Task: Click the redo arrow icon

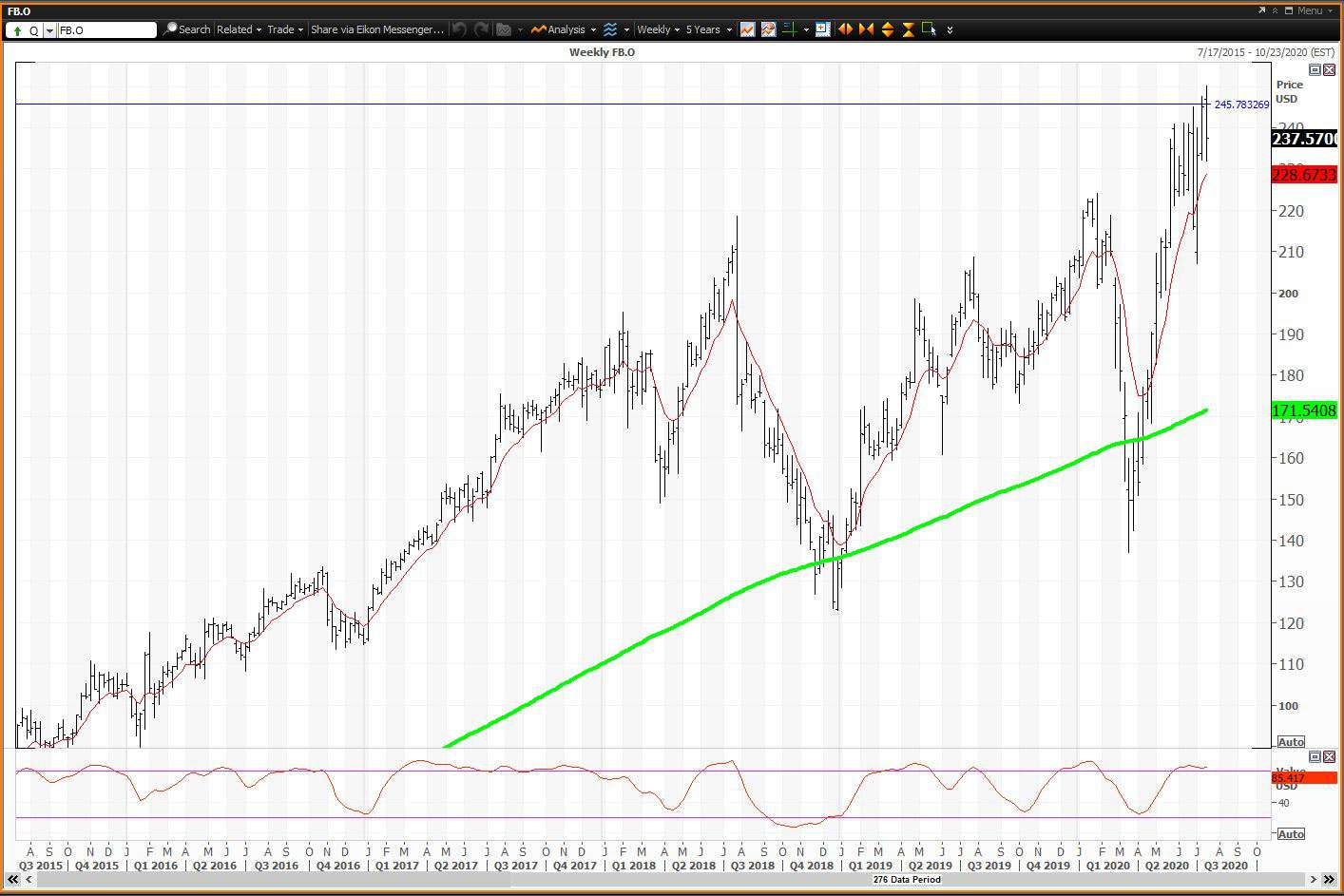Action: pos(482,29)
